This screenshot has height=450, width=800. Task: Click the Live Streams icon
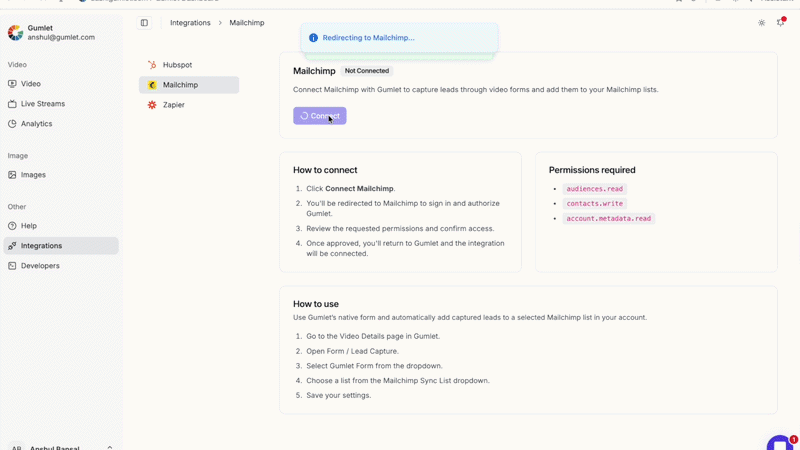(x=12, y=104)
